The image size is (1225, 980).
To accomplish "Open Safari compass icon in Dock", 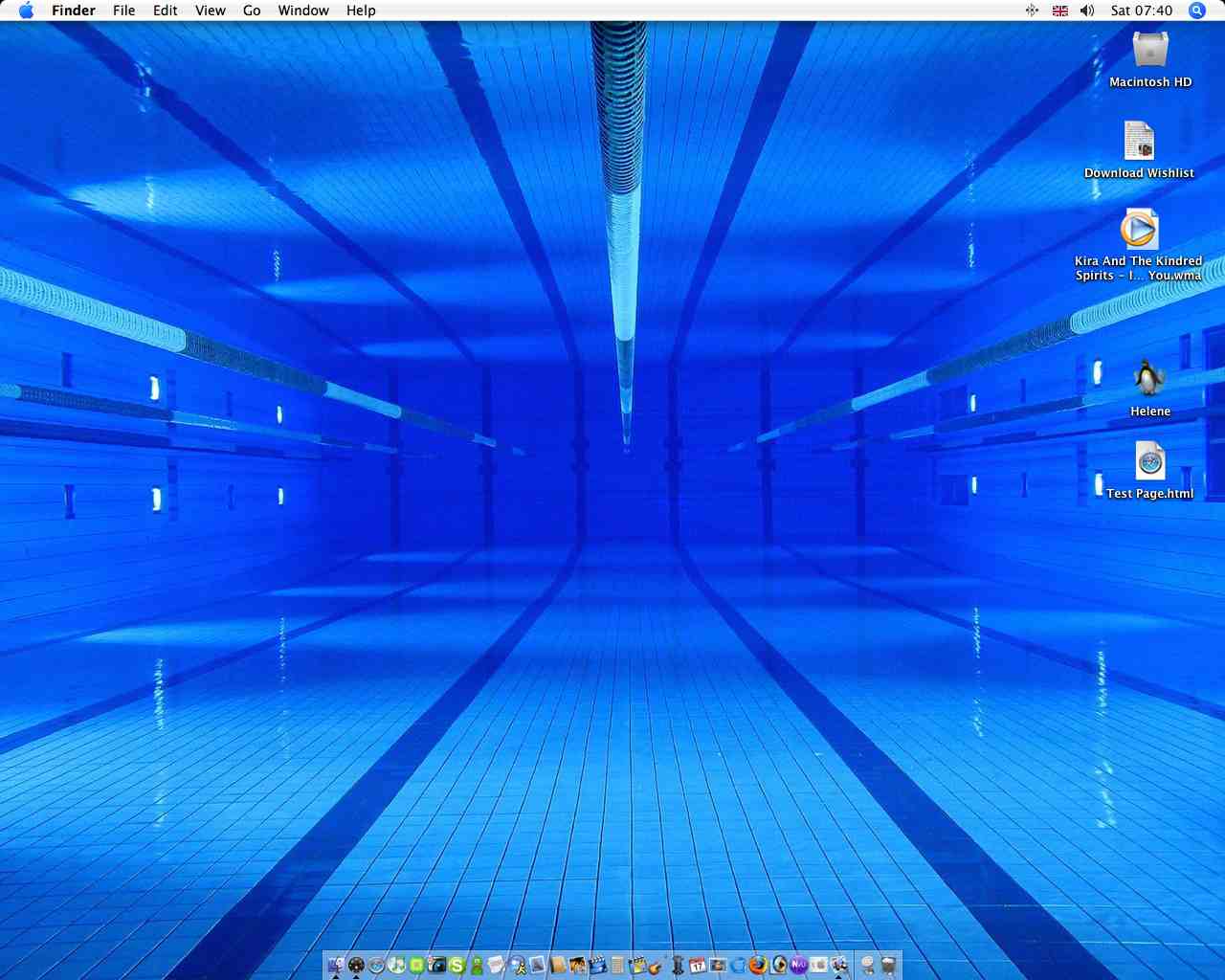I will (376, 965).
